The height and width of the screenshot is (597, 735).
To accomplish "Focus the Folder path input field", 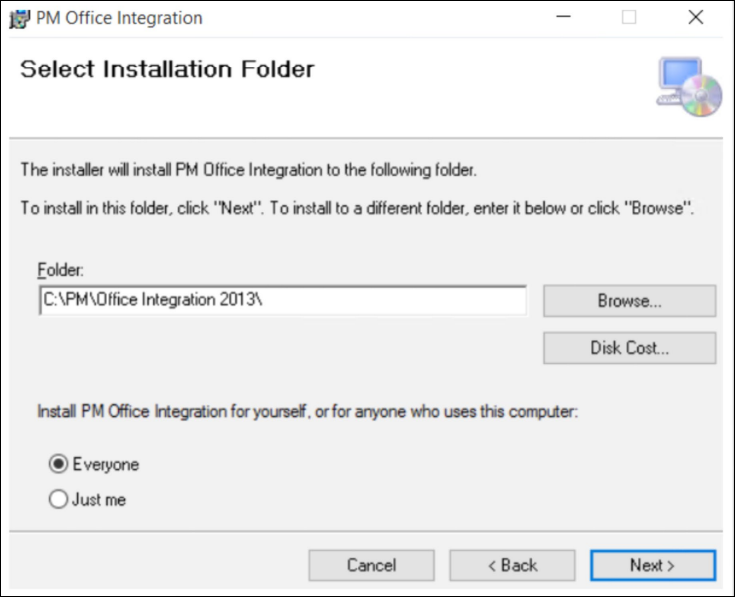I will coord(283,300).
